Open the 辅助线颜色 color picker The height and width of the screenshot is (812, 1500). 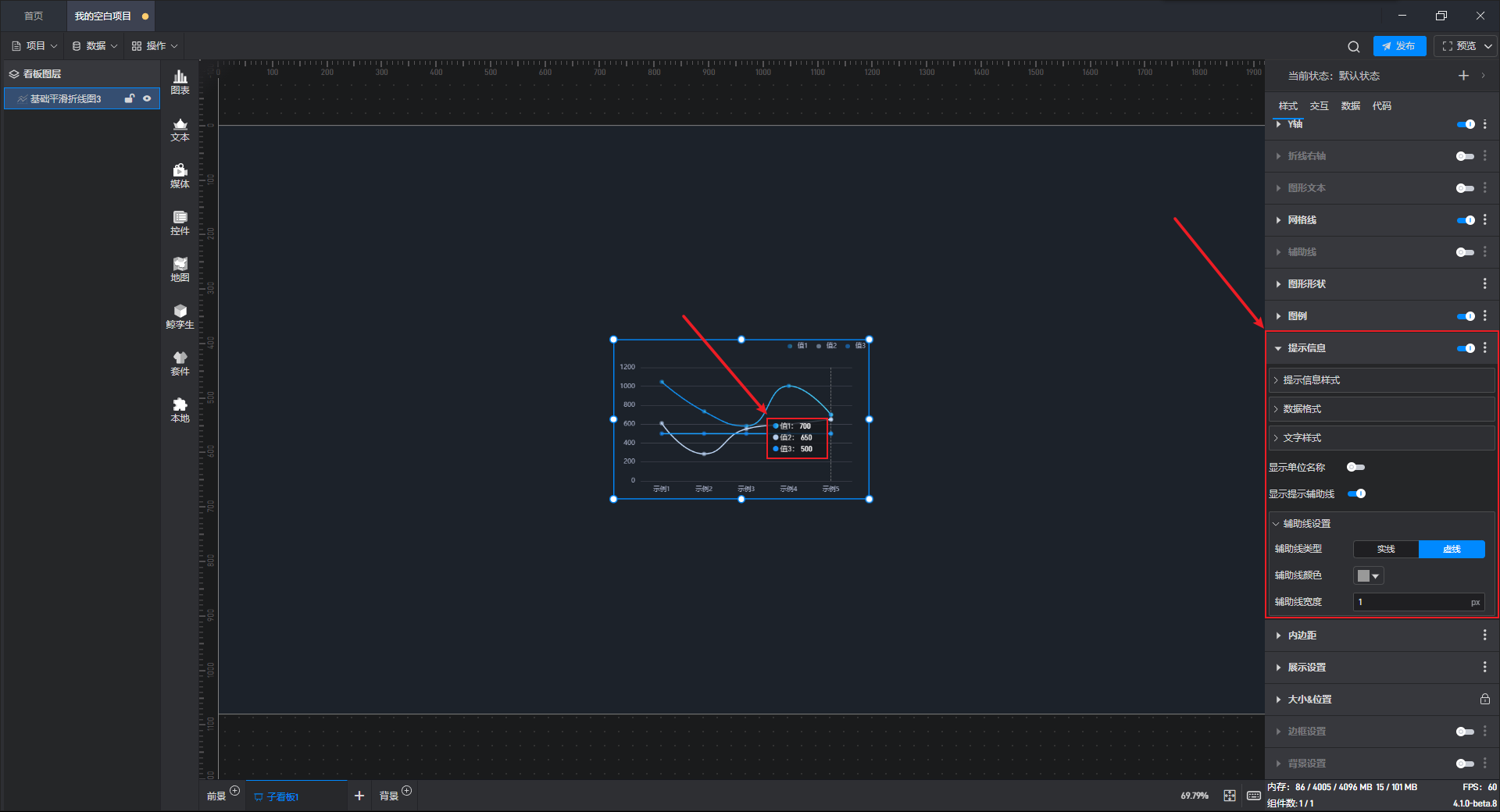[1369, 576]
